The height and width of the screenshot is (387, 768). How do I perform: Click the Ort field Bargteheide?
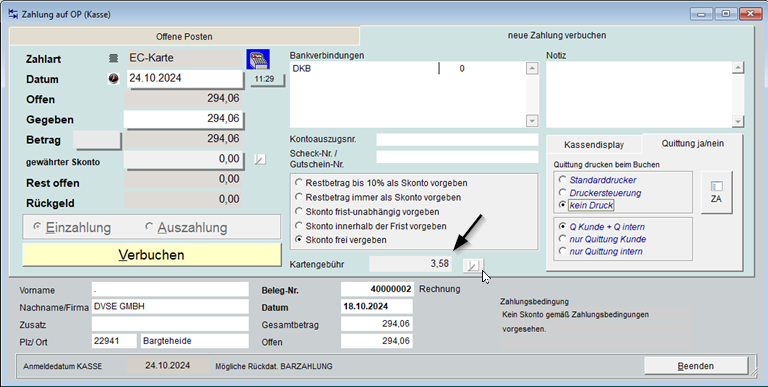194,341
